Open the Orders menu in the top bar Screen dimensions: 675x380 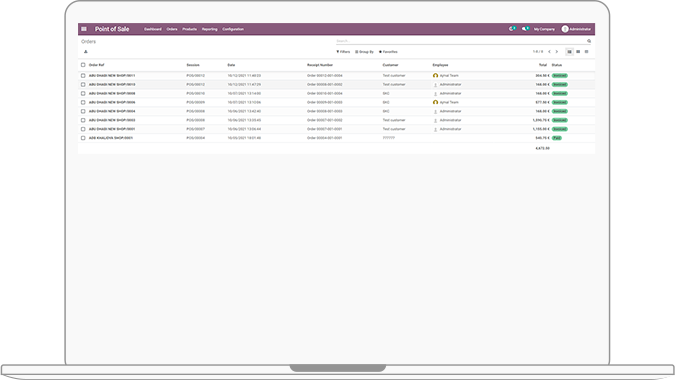click(172, 29)
